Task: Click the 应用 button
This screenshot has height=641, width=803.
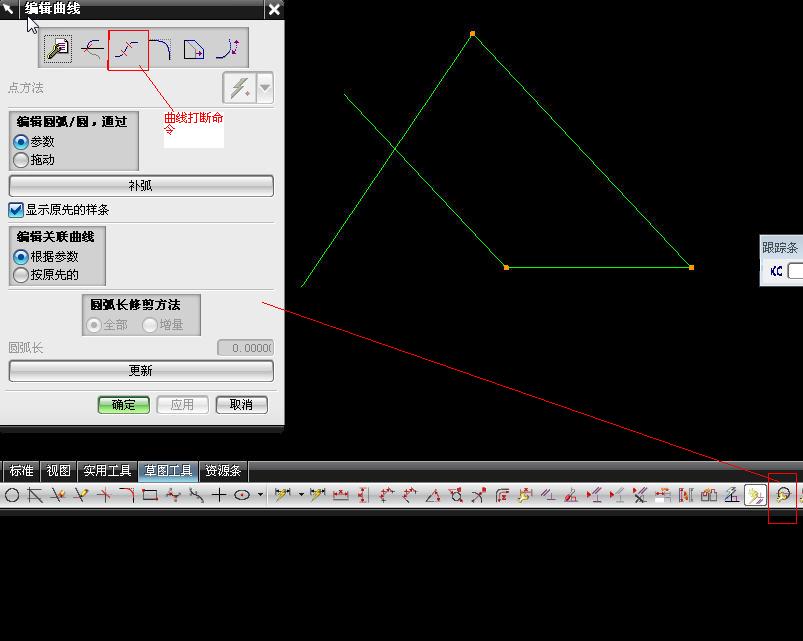Action: coord(183,405)
